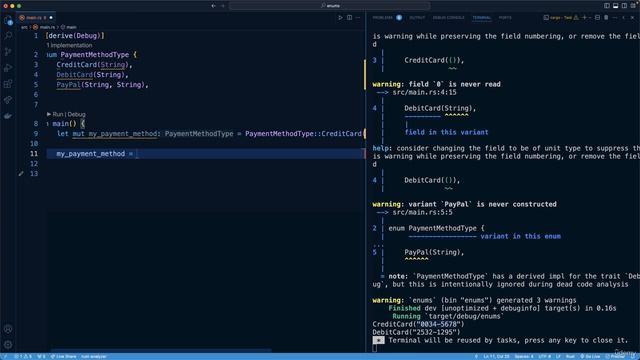Click src/main.rs:5:5 link in terminal

[422, 212]
